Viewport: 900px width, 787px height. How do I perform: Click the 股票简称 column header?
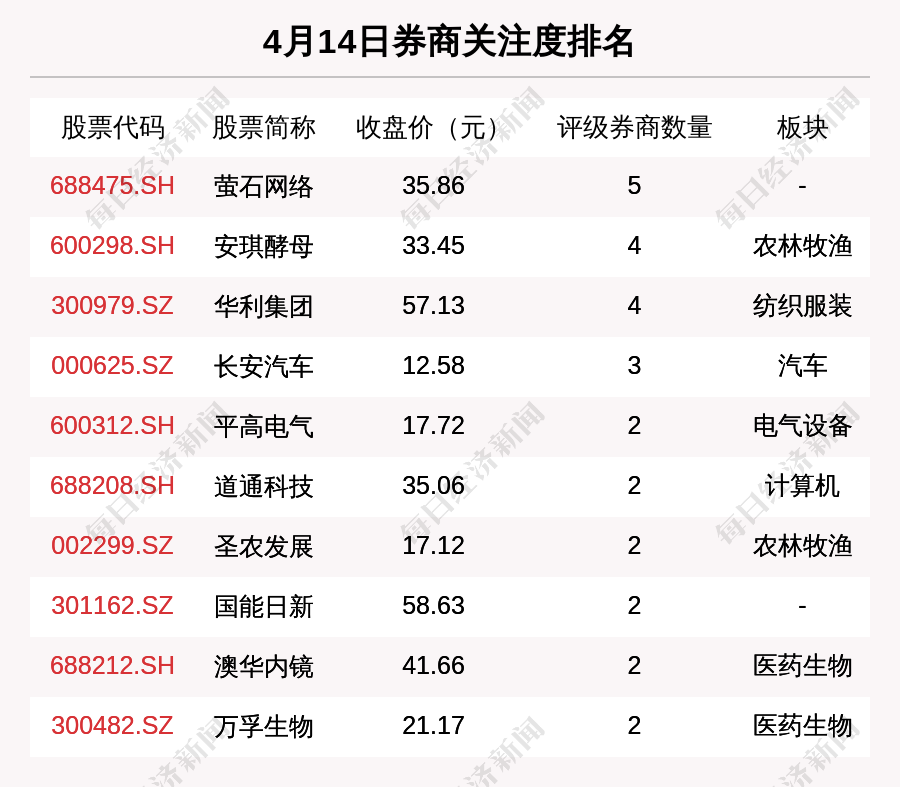click(263, 127)
